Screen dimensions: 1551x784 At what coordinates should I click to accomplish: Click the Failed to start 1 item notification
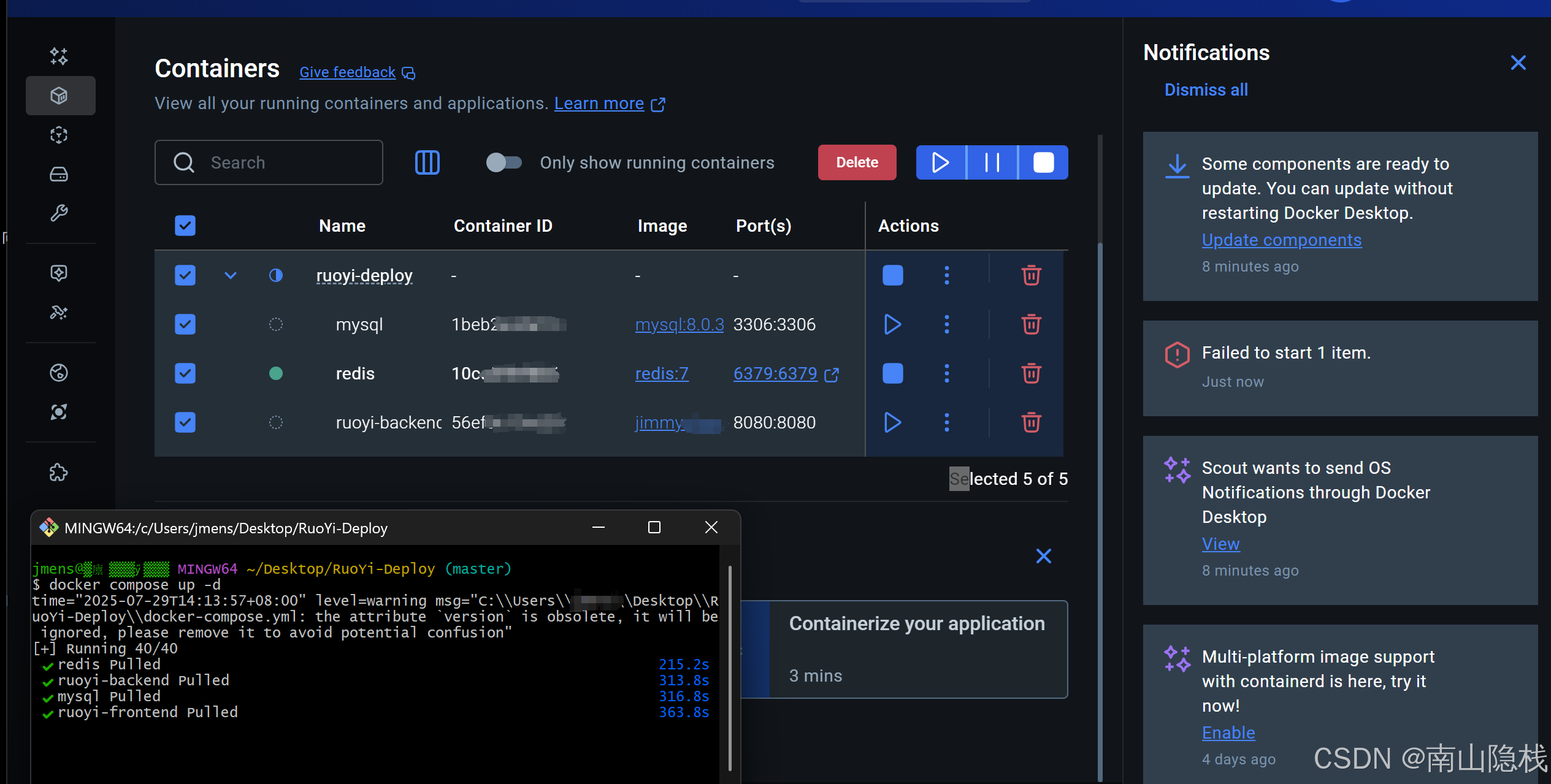tap(1340, 368)
